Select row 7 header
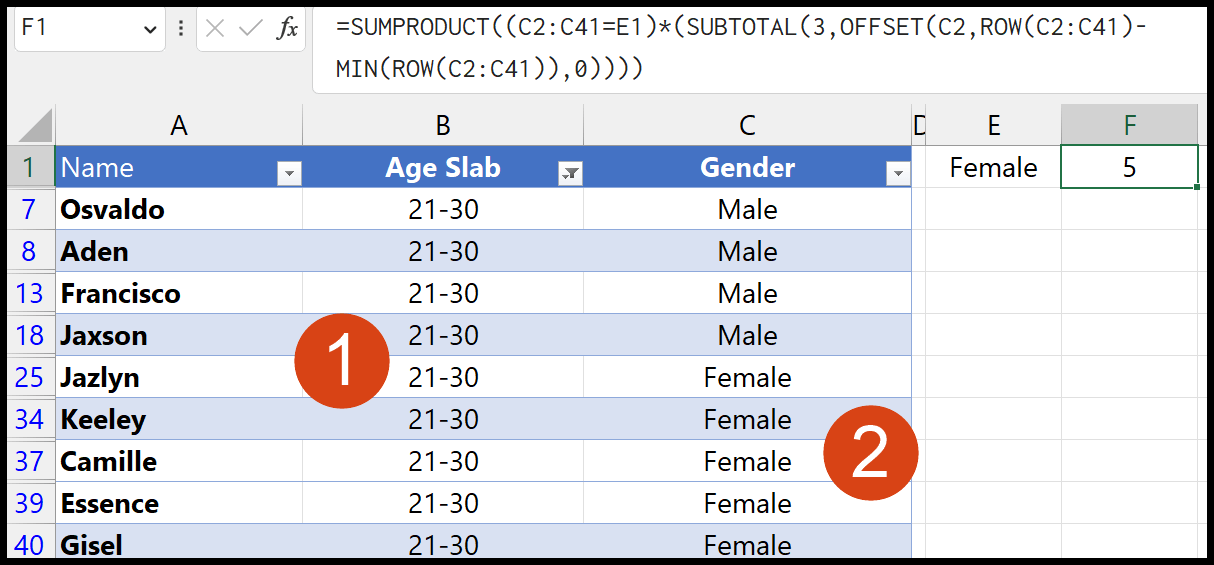 29,210
